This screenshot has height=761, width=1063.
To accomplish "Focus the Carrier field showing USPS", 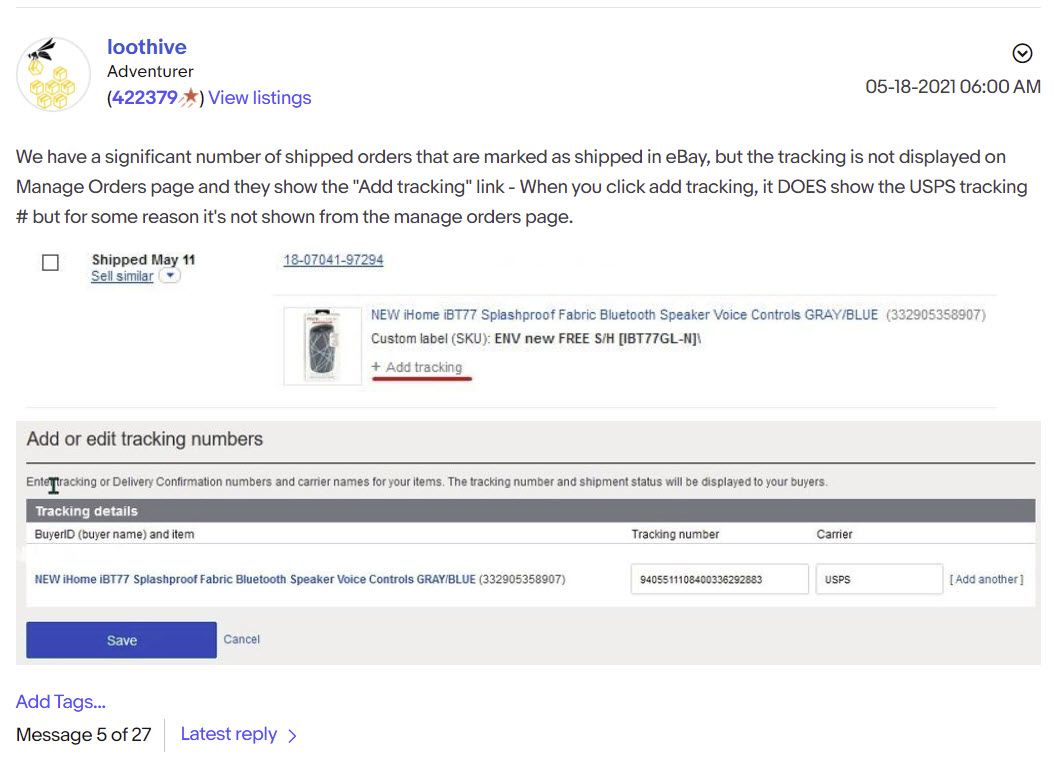I will click(879, 579).
